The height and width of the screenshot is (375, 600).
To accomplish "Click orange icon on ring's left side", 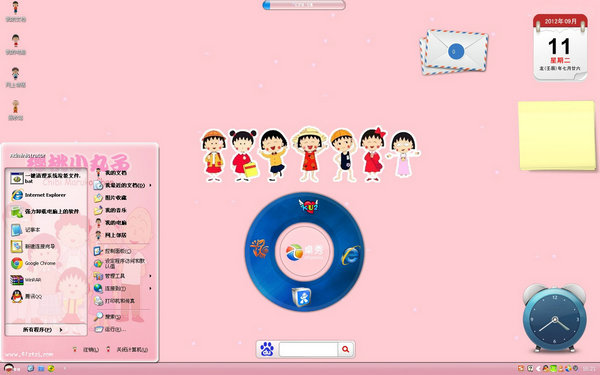I will click(259, 248).
